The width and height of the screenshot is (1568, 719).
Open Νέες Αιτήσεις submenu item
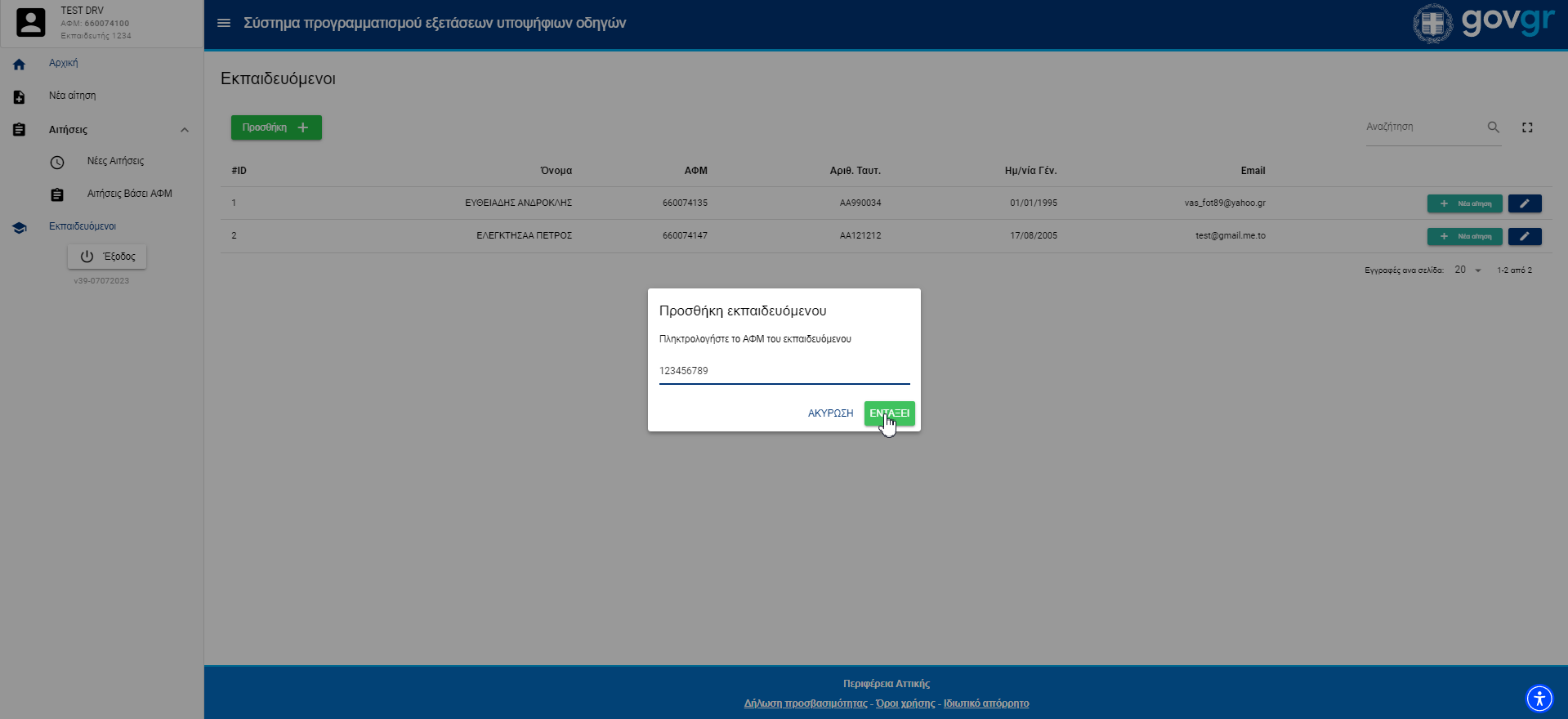click(x=115, y=161)
